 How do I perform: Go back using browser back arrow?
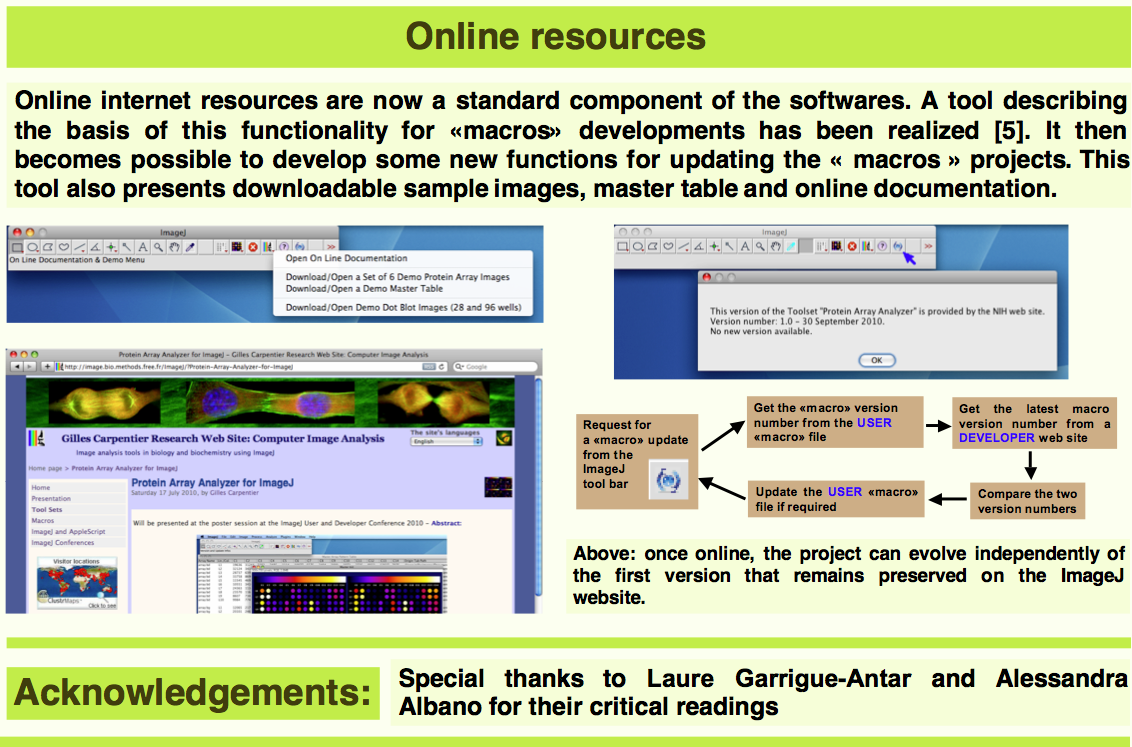[x=17, y=367]
